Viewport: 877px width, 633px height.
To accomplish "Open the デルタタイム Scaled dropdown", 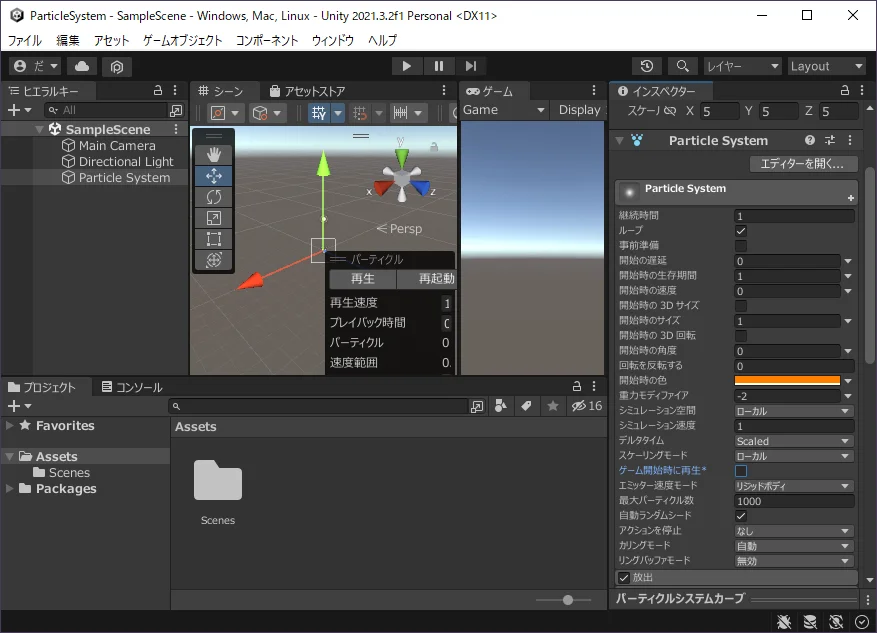I will pyautogui.click(x=793, y=441).
